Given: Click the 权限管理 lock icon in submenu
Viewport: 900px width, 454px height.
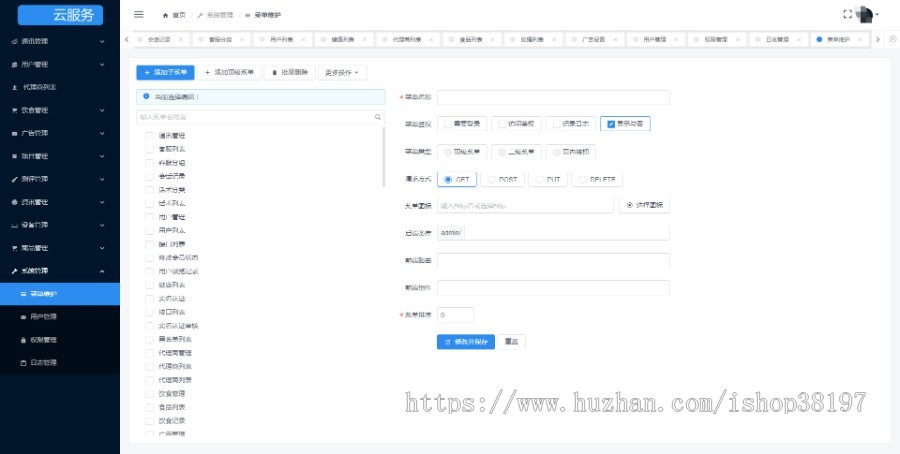Looking at the screenshot, I should click(x=24, y=340).
